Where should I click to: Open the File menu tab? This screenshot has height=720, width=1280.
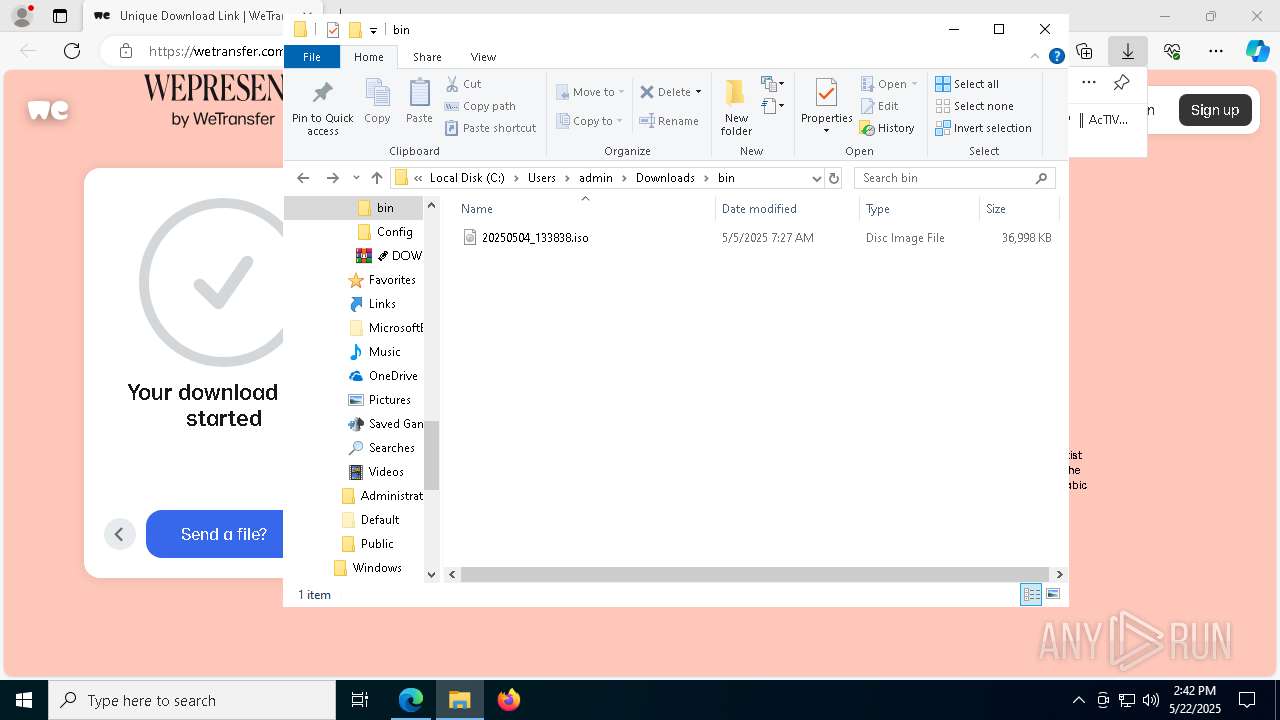[x=312, y=57]
